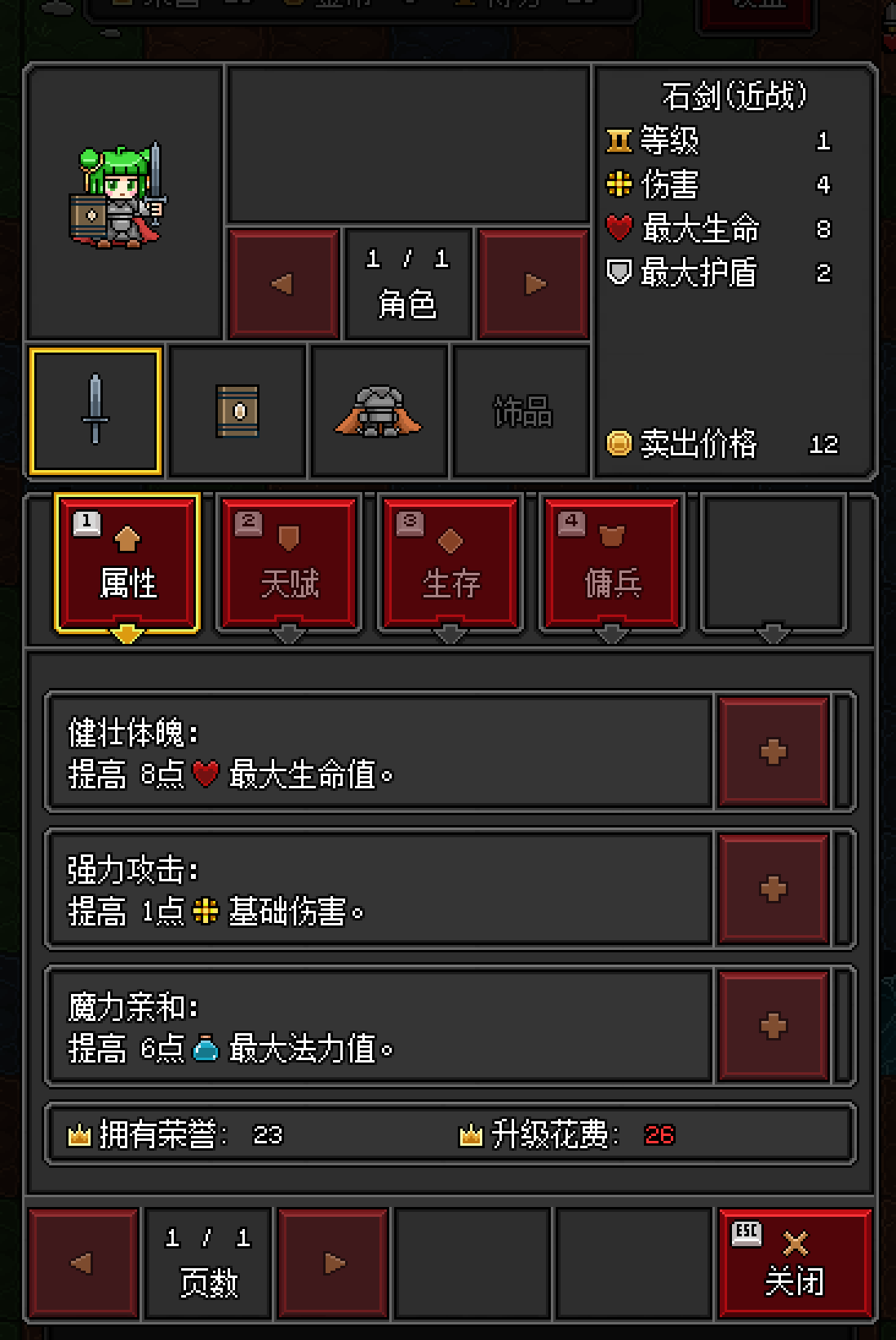Switch to the 属性 attributes tab
The height and width of the screenshot is (1340, 896).
click(x=127, y=563)
